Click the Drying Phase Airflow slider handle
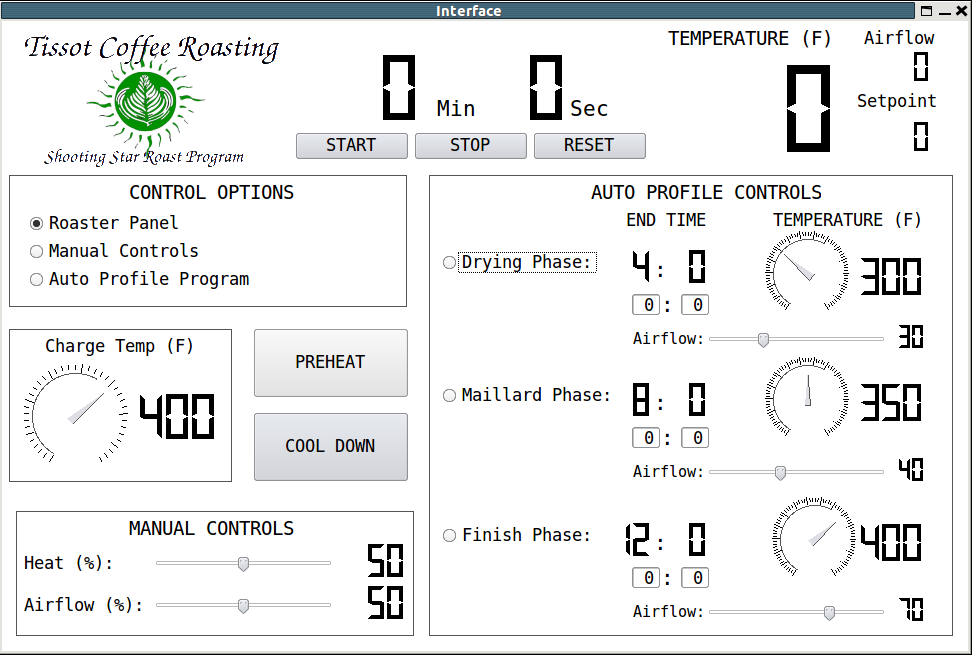 click(763, 339)
